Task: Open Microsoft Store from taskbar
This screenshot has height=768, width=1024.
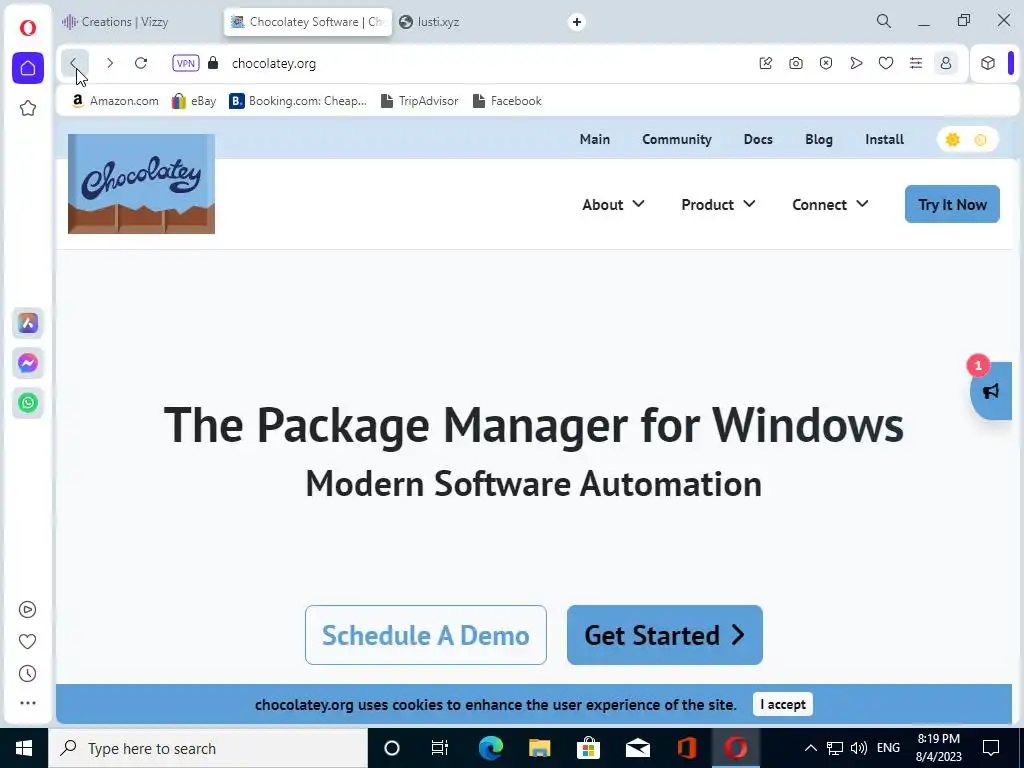Action: (588, 748)
